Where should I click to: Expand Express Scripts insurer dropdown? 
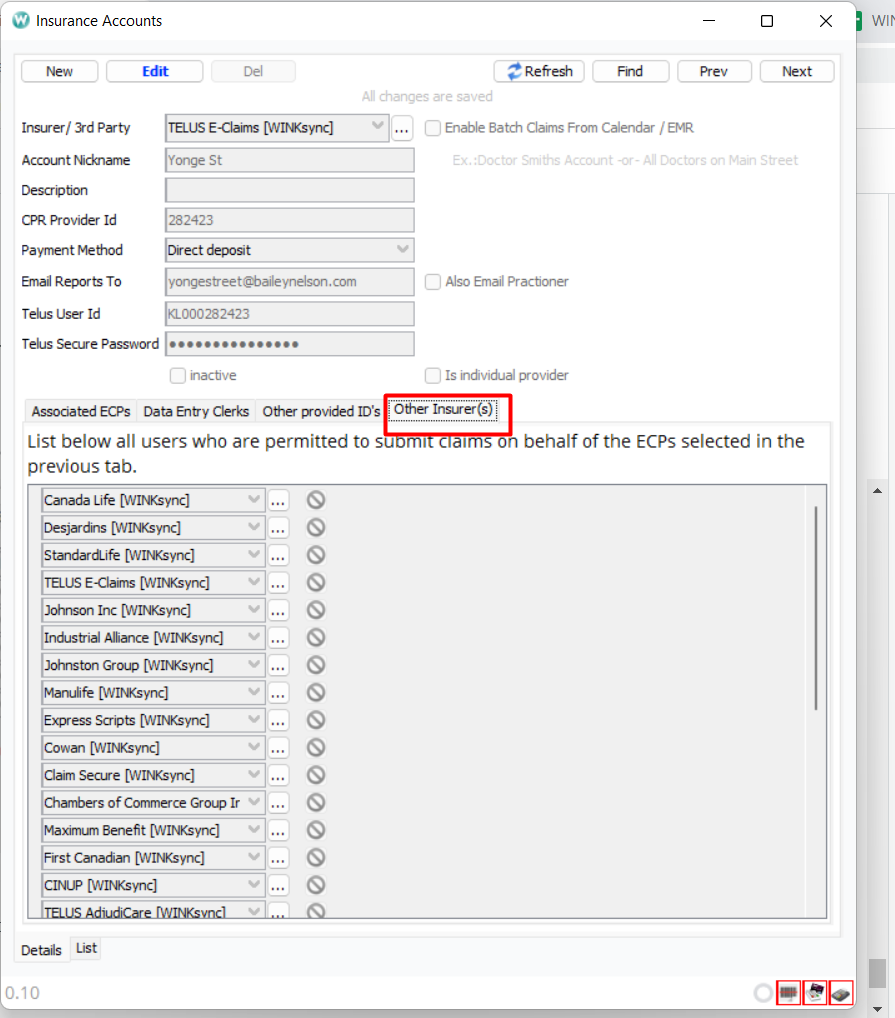[x=254, y=720]
